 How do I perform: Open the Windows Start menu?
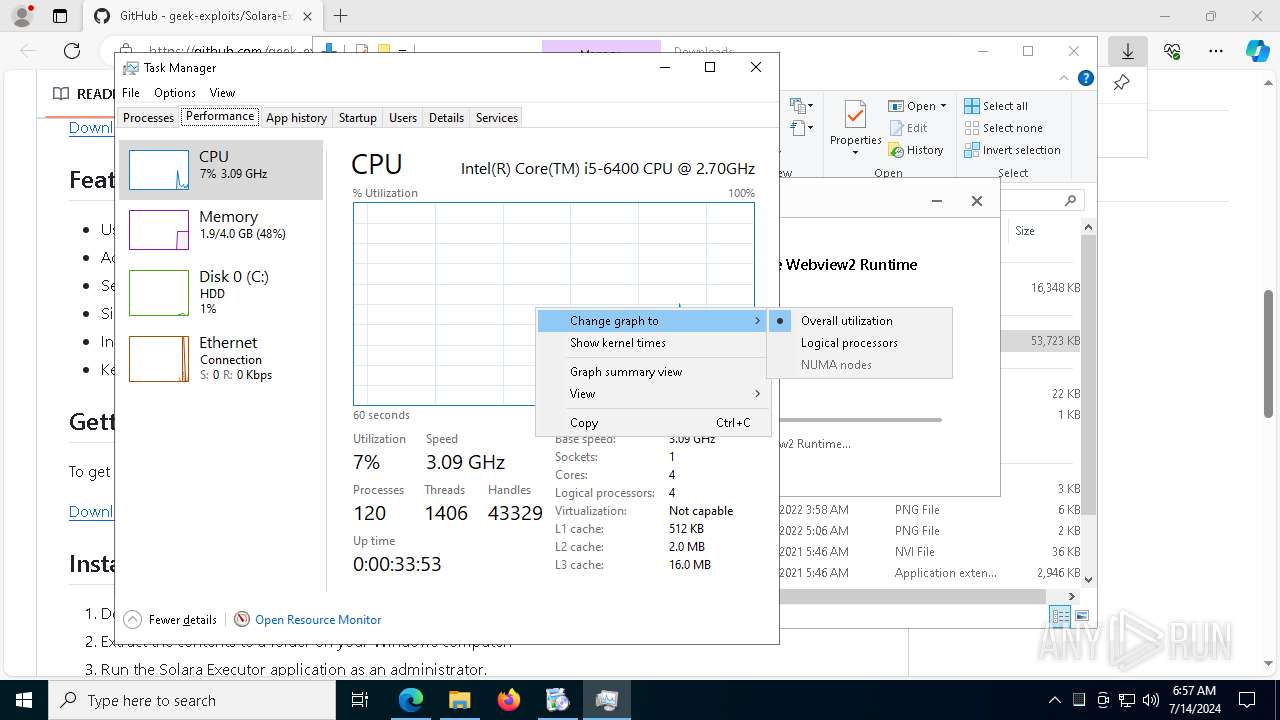click(x=24, y=700)
